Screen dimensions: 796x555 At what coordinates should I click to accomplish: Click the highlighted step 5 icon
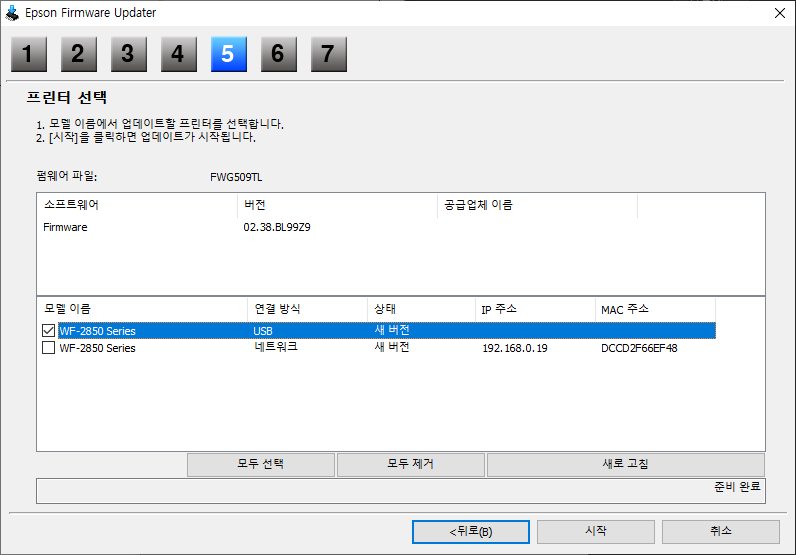pos(229,54)
